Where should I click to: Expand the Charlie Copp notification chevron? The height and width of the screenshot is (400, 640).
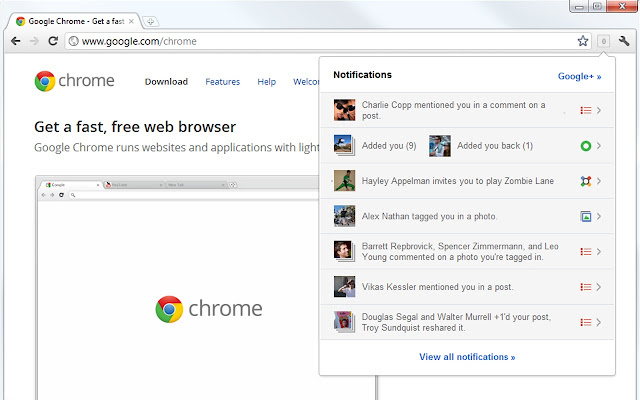tap(599, 110)
